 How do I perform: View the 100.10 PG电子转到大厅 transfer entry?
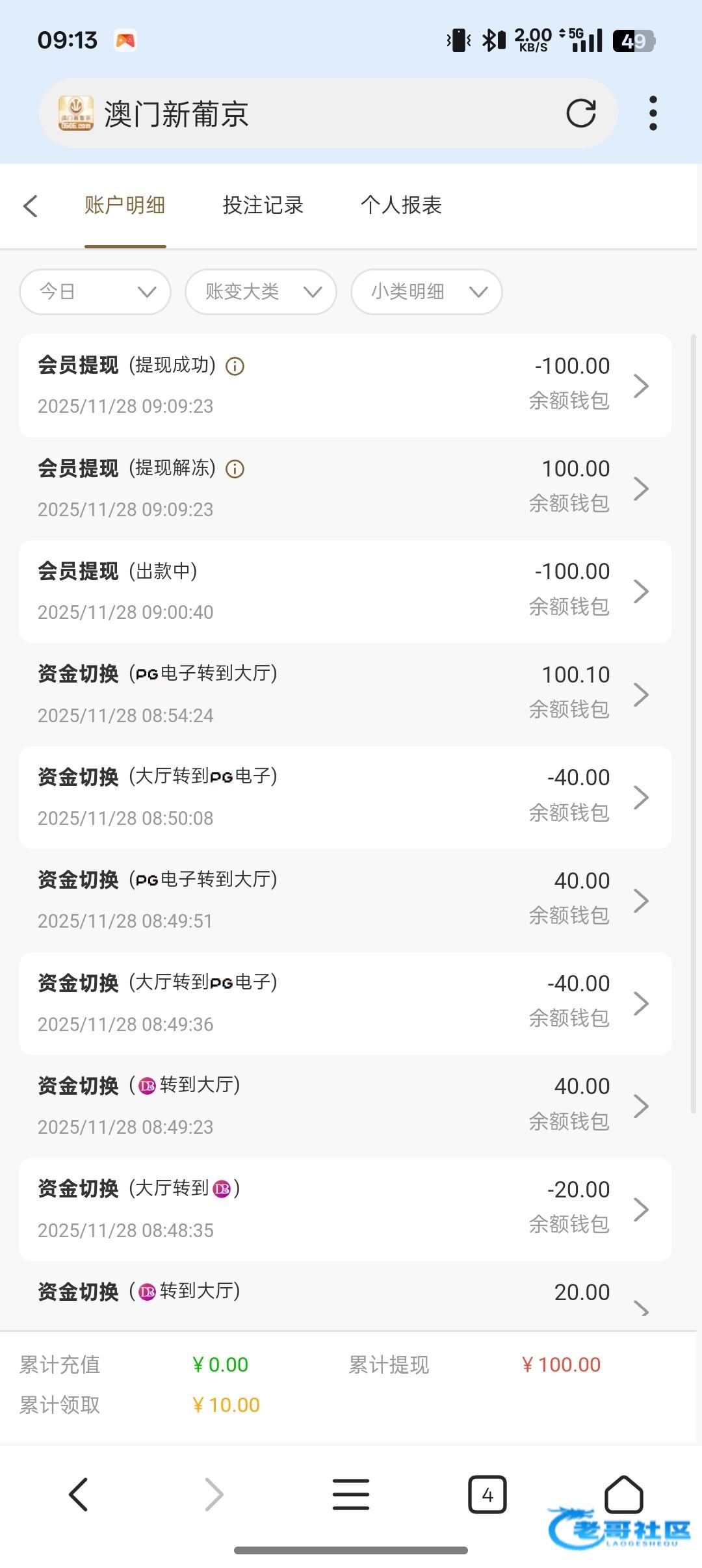click(x=345, y=694)
